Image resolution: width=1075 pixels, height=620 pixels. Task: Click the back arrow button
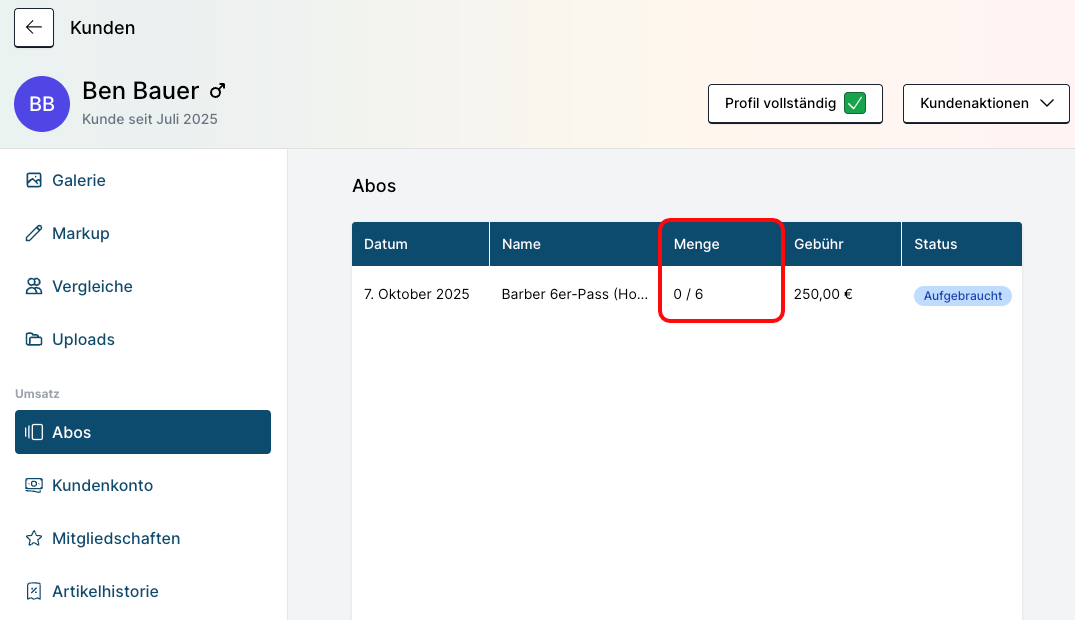coord(34,28)
